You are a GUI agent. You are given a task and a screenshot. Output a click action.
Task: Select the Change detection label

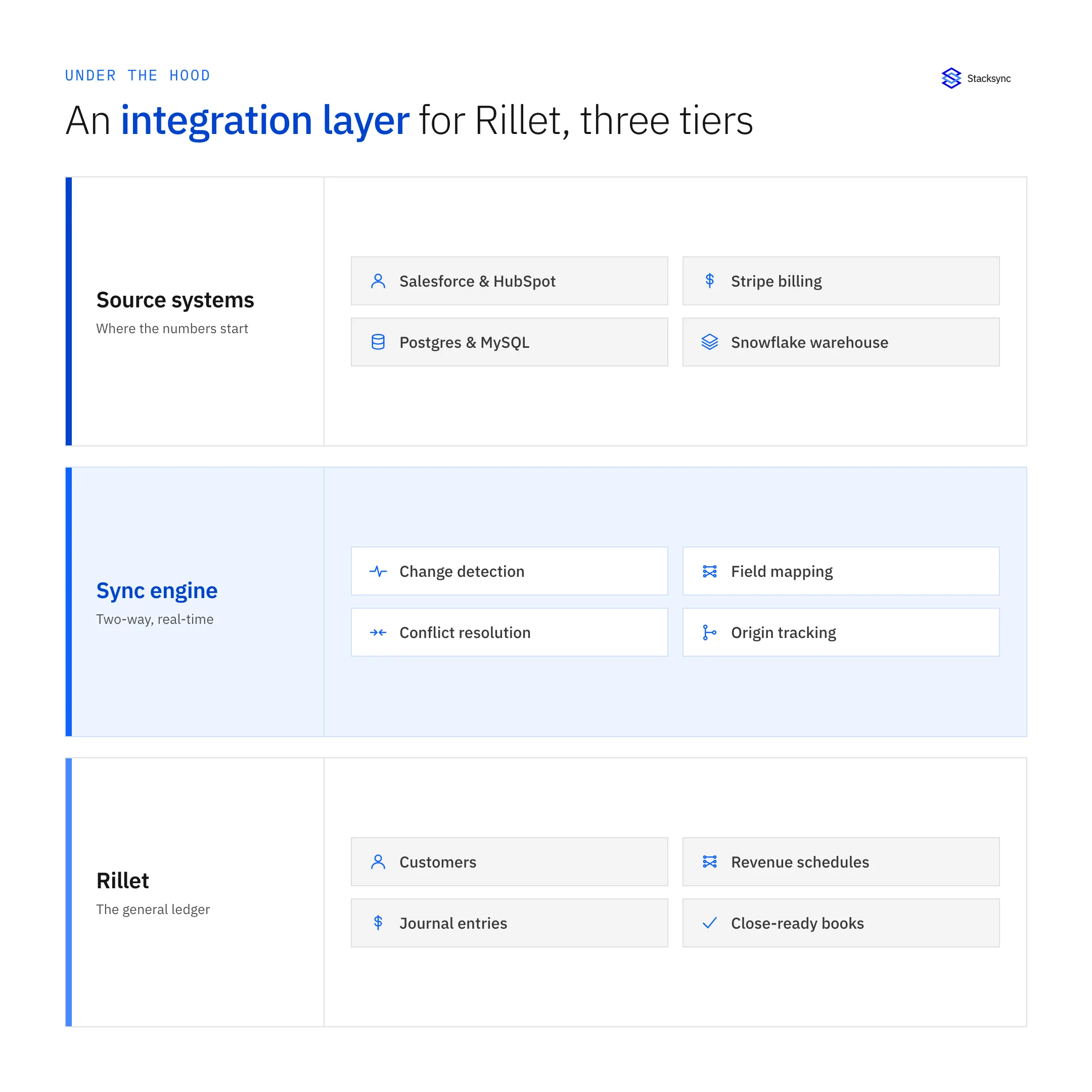pos(463,571)
